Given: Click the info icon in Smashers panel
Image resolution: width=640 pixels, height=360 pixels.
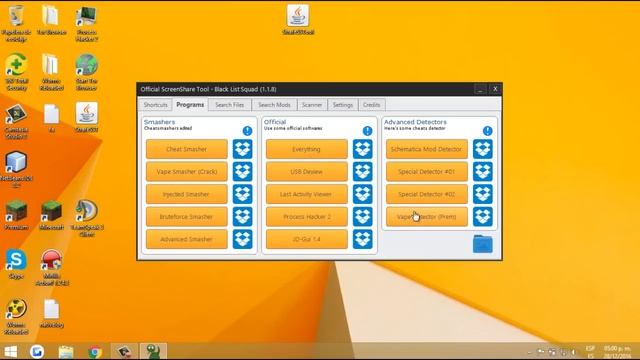Looking at the screenshot, I should tap(247, 131).
